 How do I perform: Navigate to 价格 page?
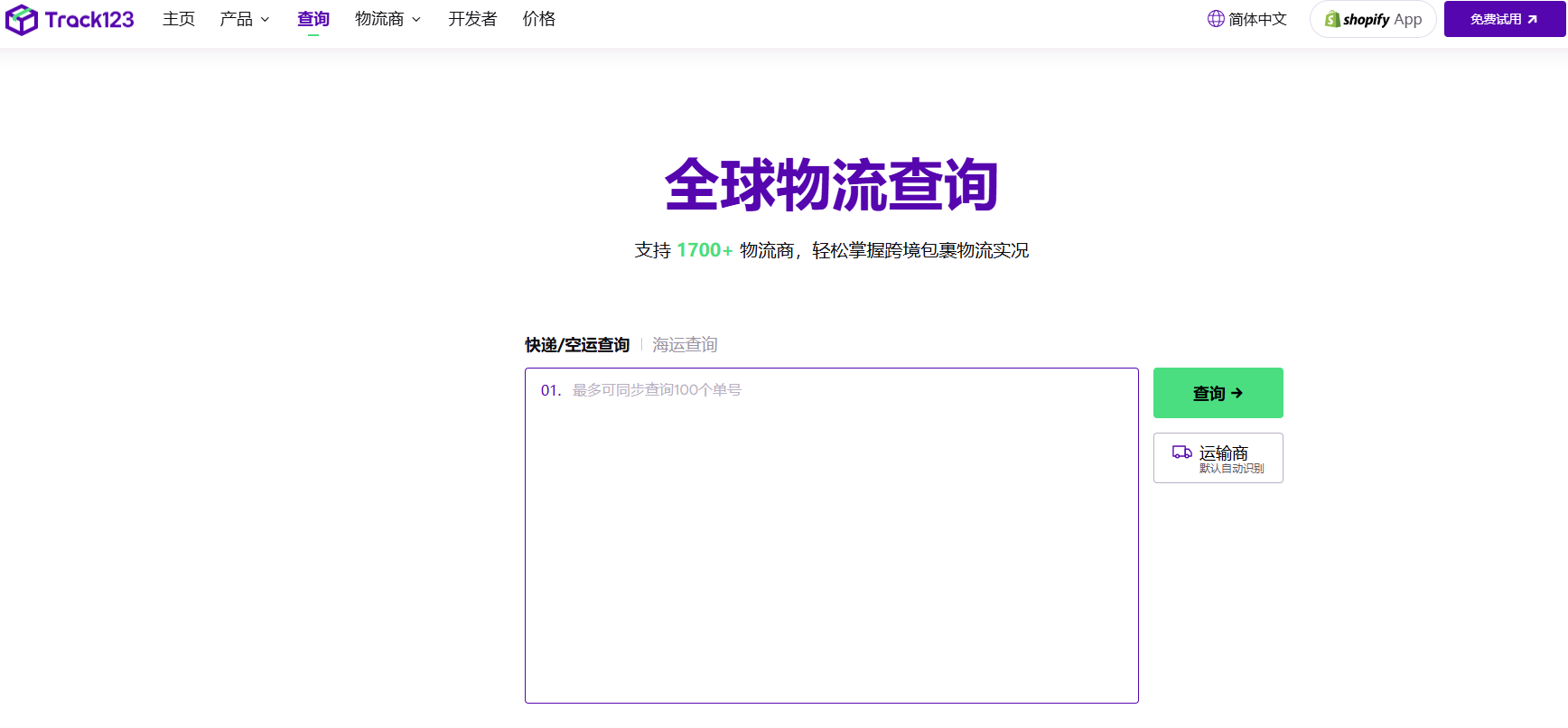coord(539,19)
